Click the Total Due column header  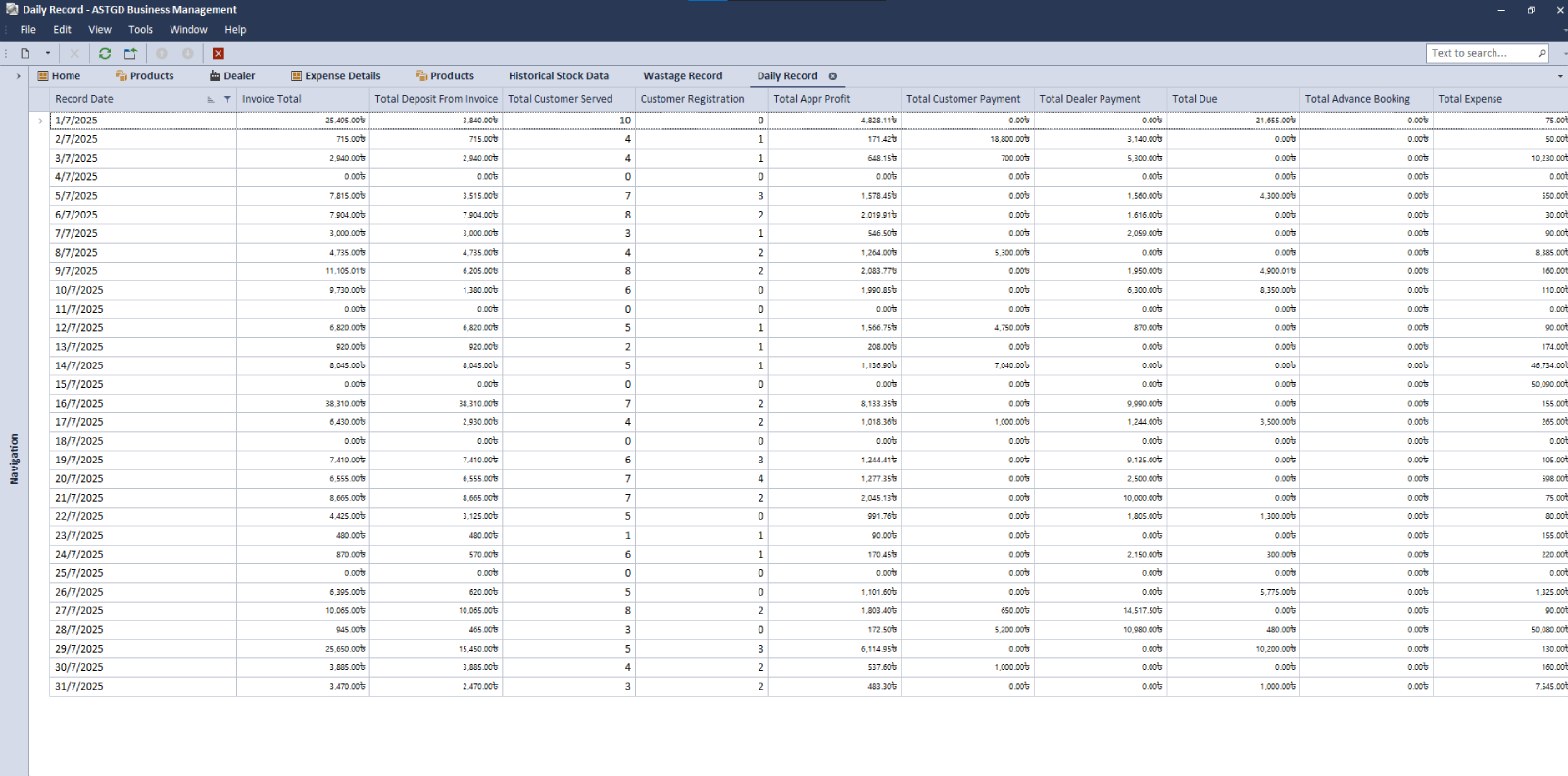[x=1233, y=99]
